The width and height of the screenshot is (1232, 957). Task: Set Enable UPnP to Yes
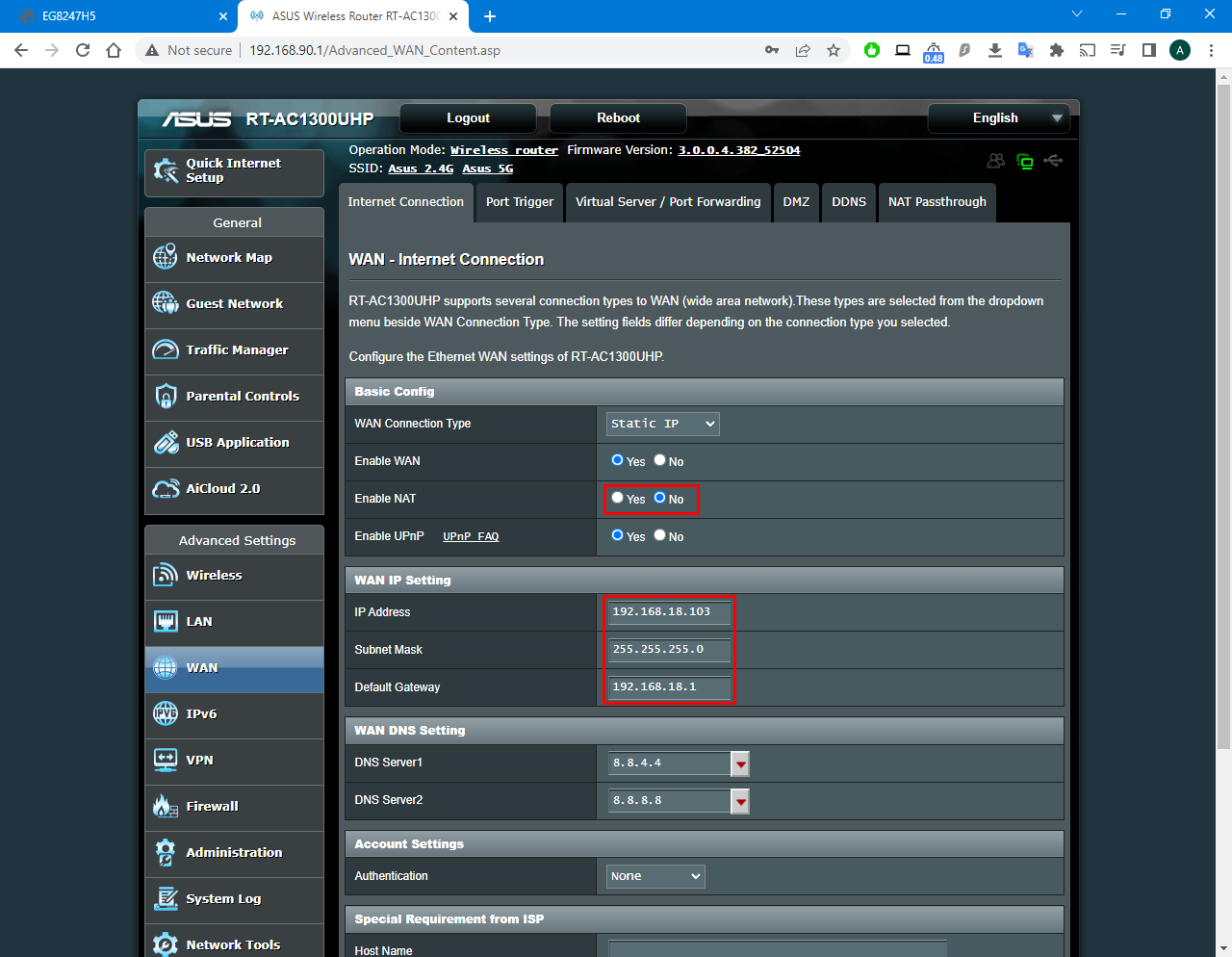(617, 535)
